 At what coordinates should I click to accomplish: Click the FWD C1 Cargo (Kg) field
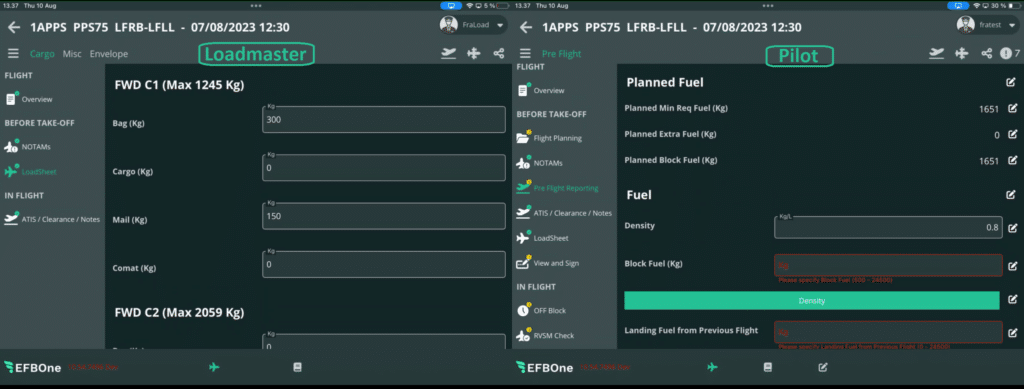pos(383,168)
